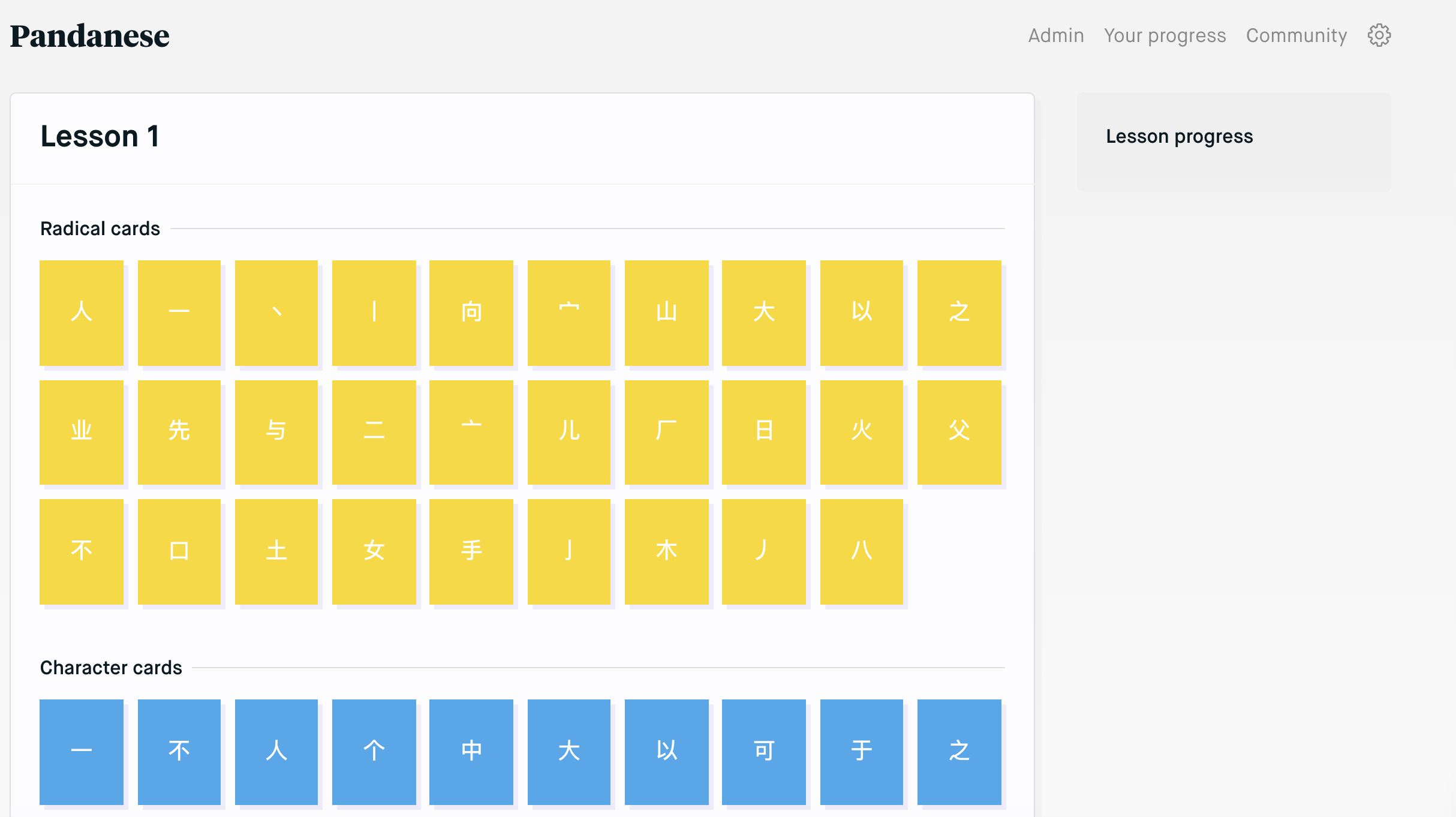Click the Lesson progress panel
This screenshot has width=1456, height=817.
1233,142
